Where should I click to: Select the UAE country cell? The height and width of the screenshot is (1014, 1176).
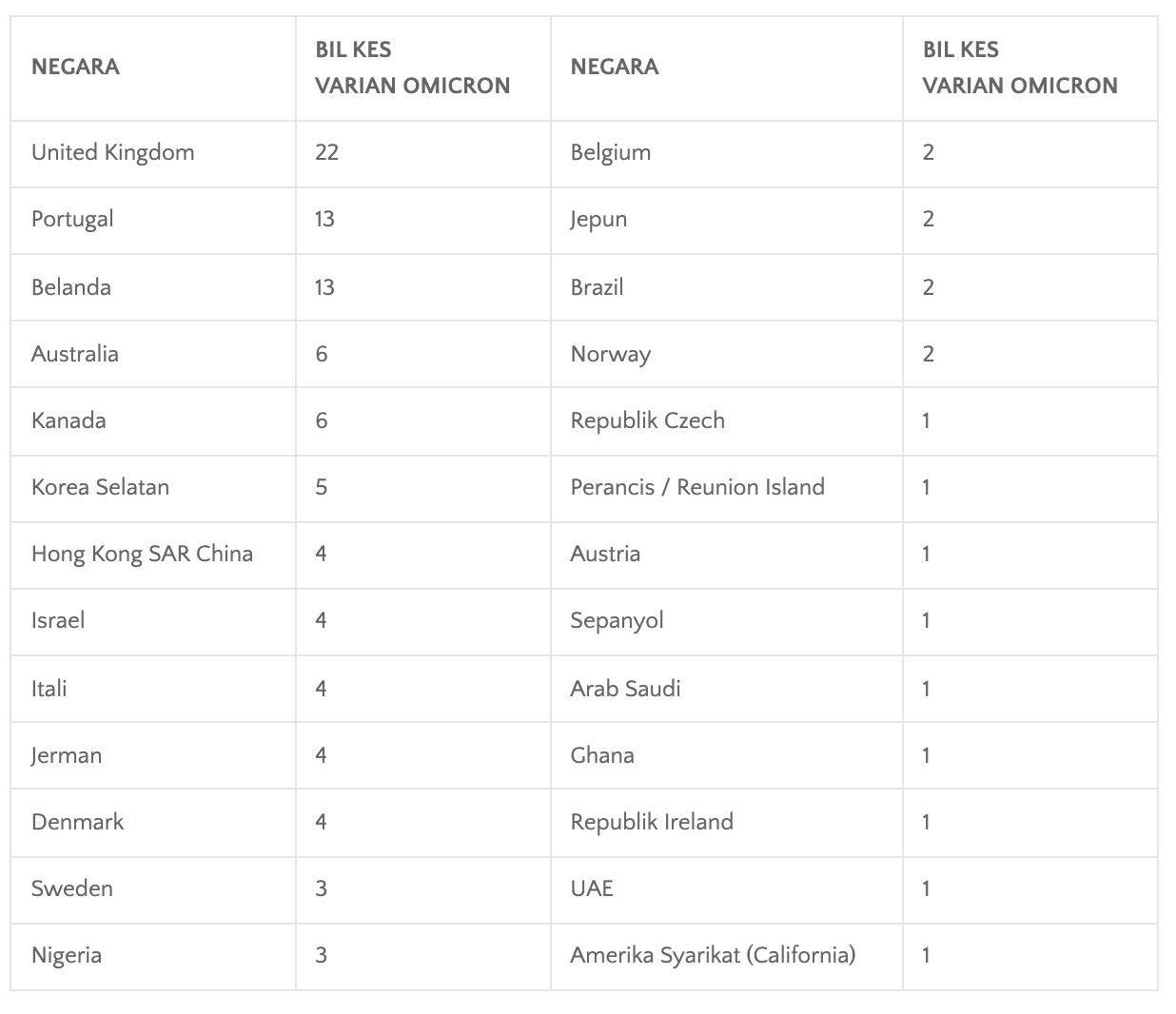point(592,888)
